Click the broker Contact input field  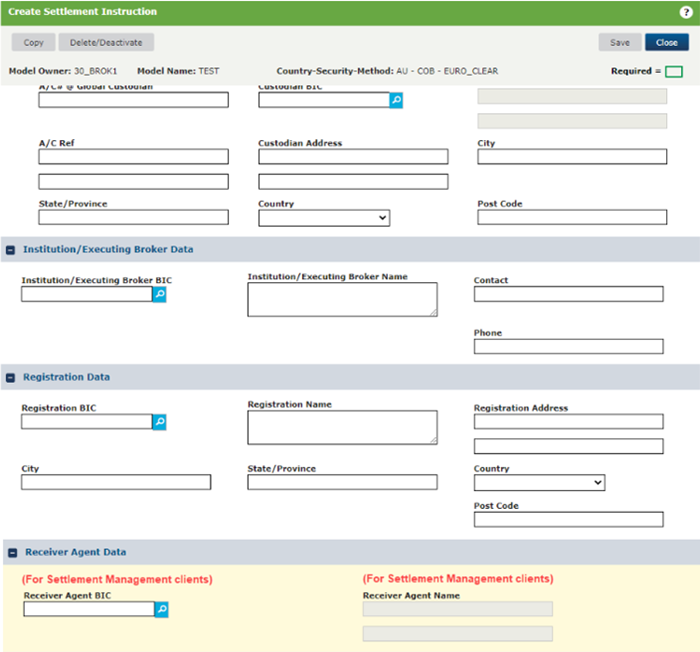pyautogui.click(x=568, y=294)
